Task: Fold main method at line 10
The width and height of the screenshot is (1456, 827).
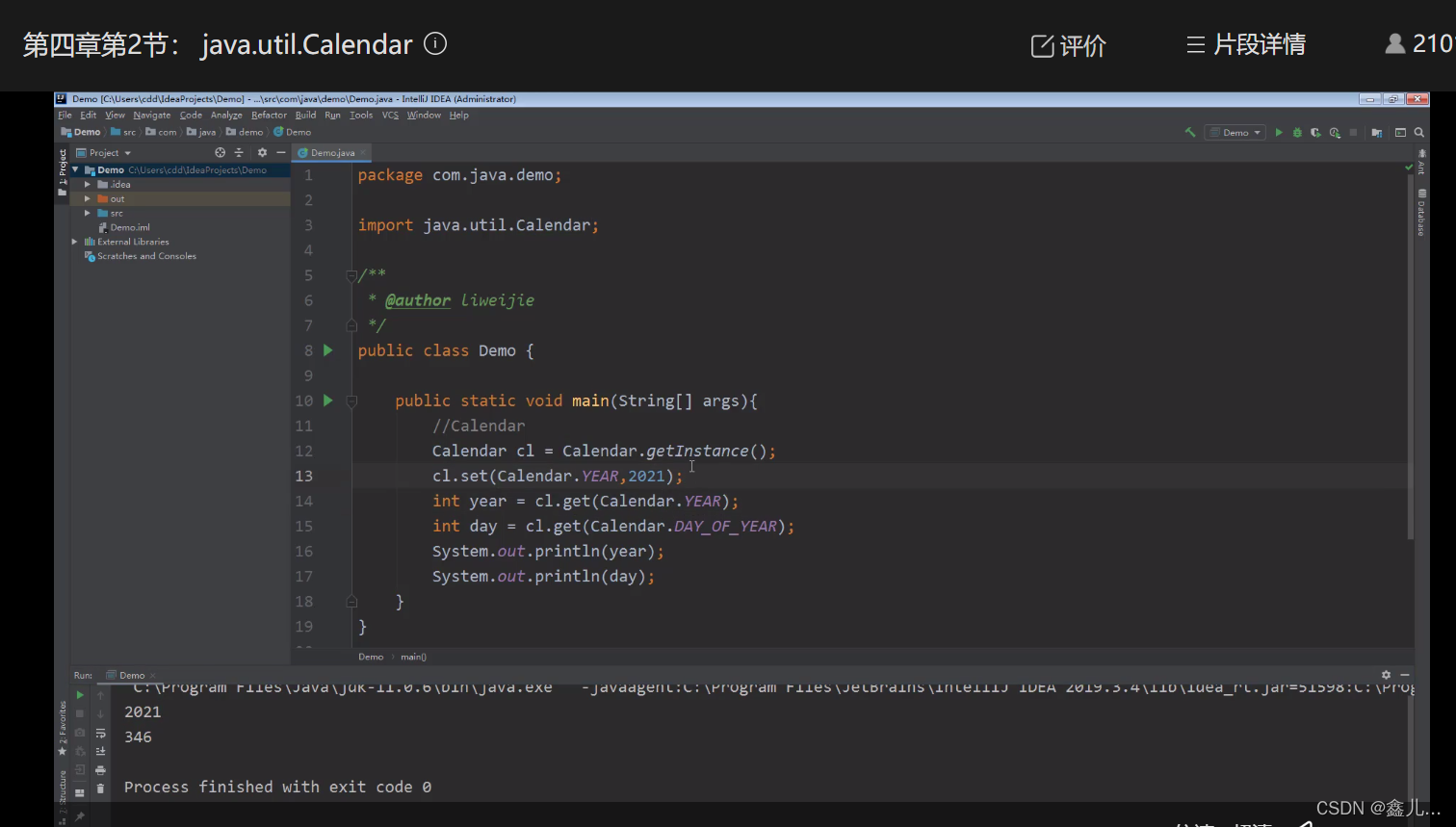Action: coord(351,401)
